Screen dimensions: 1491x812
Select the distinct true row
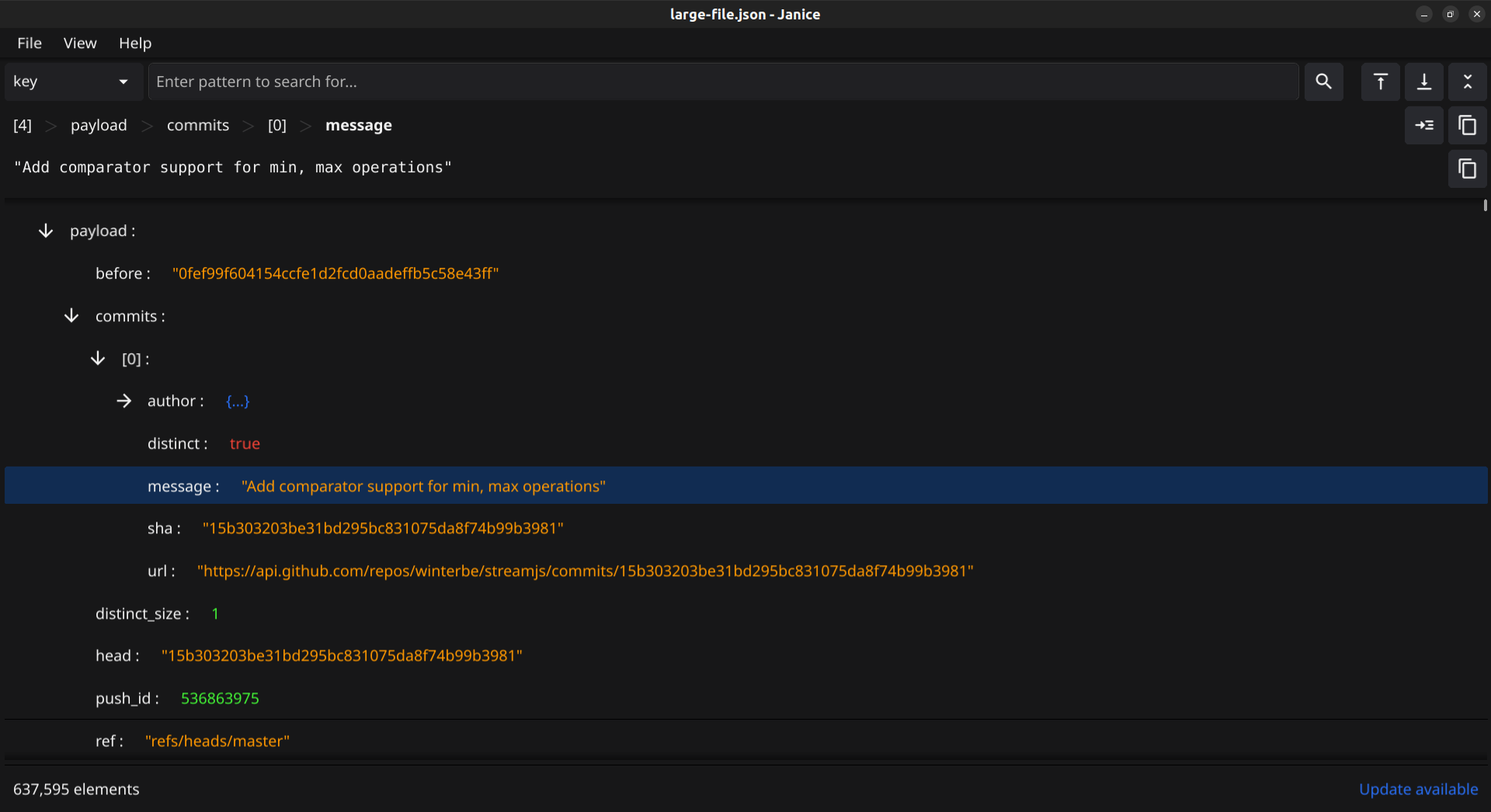point(746,443)
